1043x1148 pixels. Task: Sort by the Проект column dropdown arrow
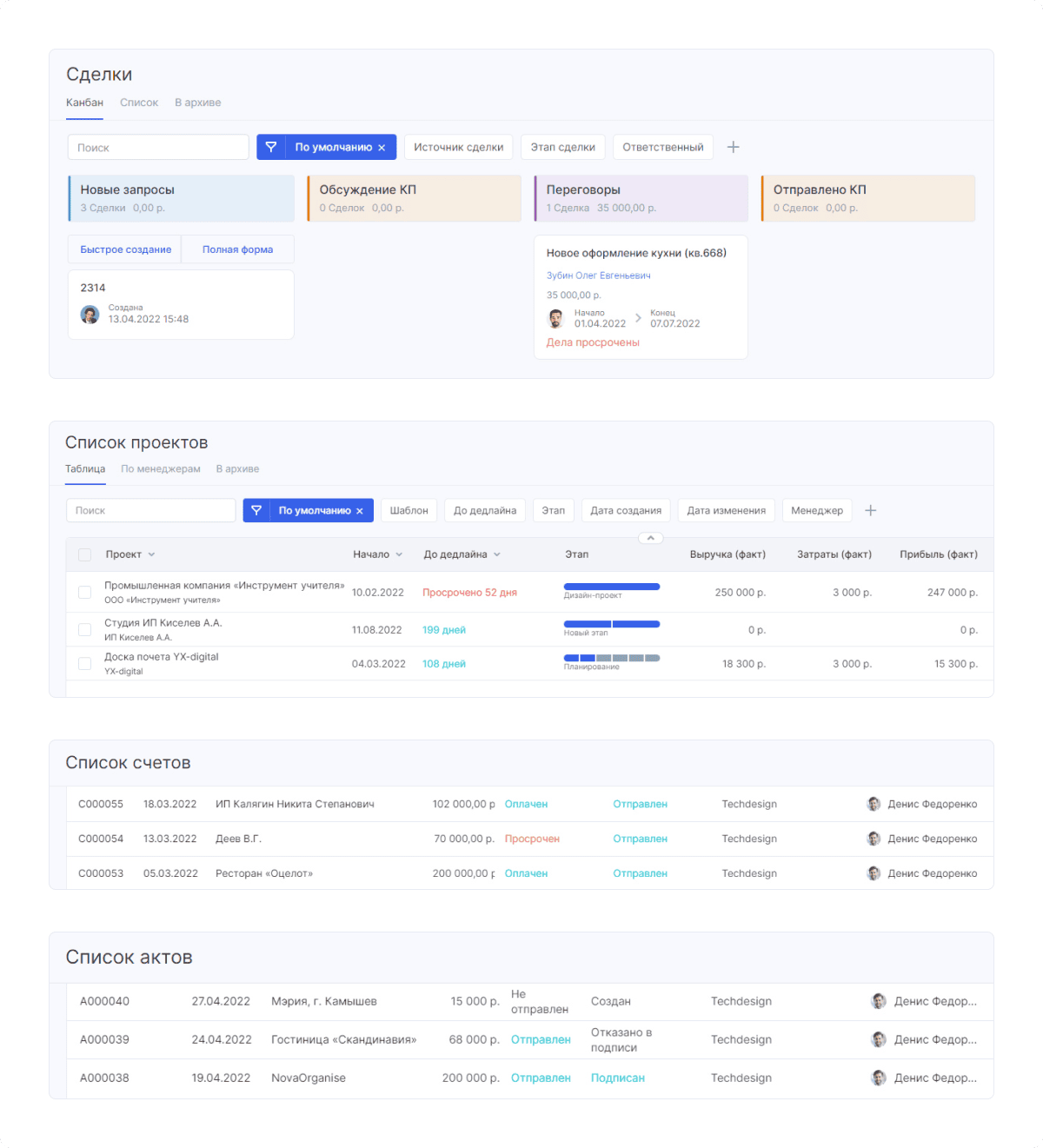tap(151, 554)
